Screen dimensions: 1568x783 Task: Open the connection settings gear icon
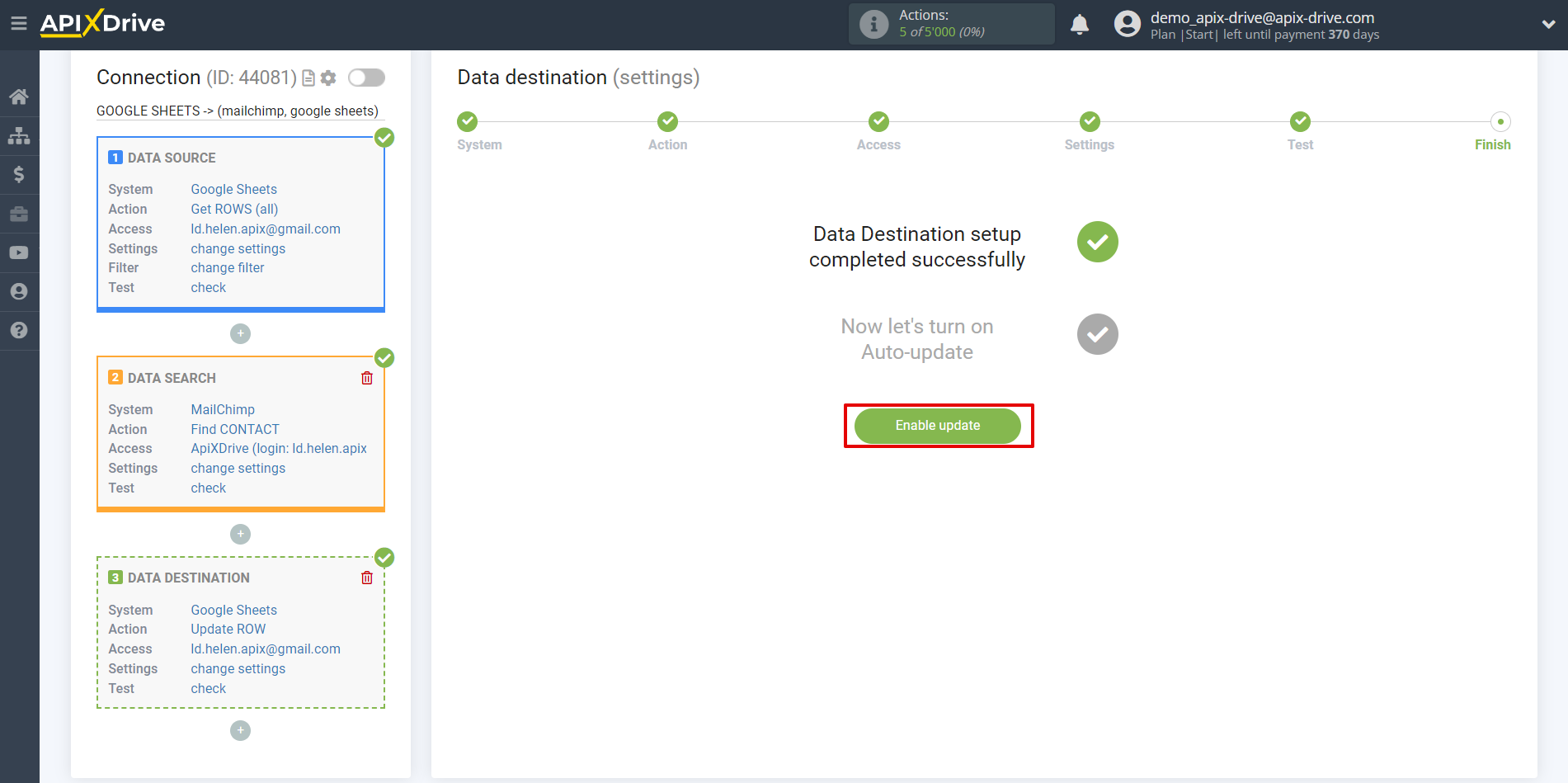[x=328, y=78]
